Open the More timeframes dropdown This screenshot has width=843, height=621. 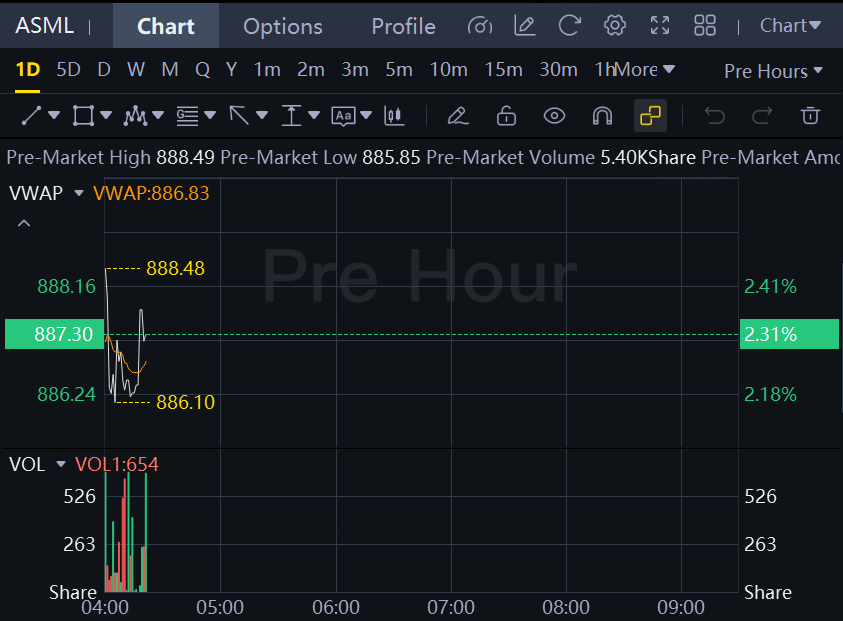tap(645, 69)
